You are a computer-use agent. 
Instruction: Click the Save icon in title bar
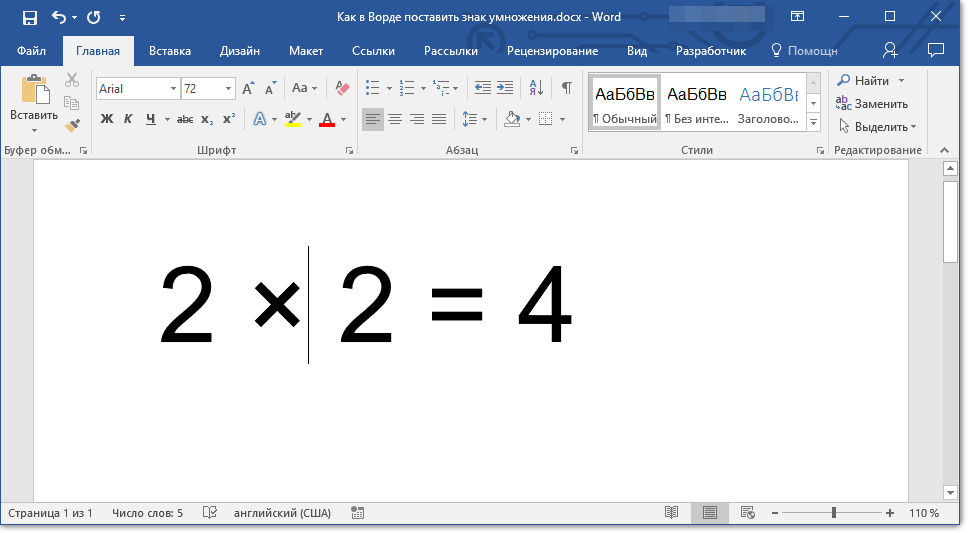pyautogui.click(x=29, y=17)
